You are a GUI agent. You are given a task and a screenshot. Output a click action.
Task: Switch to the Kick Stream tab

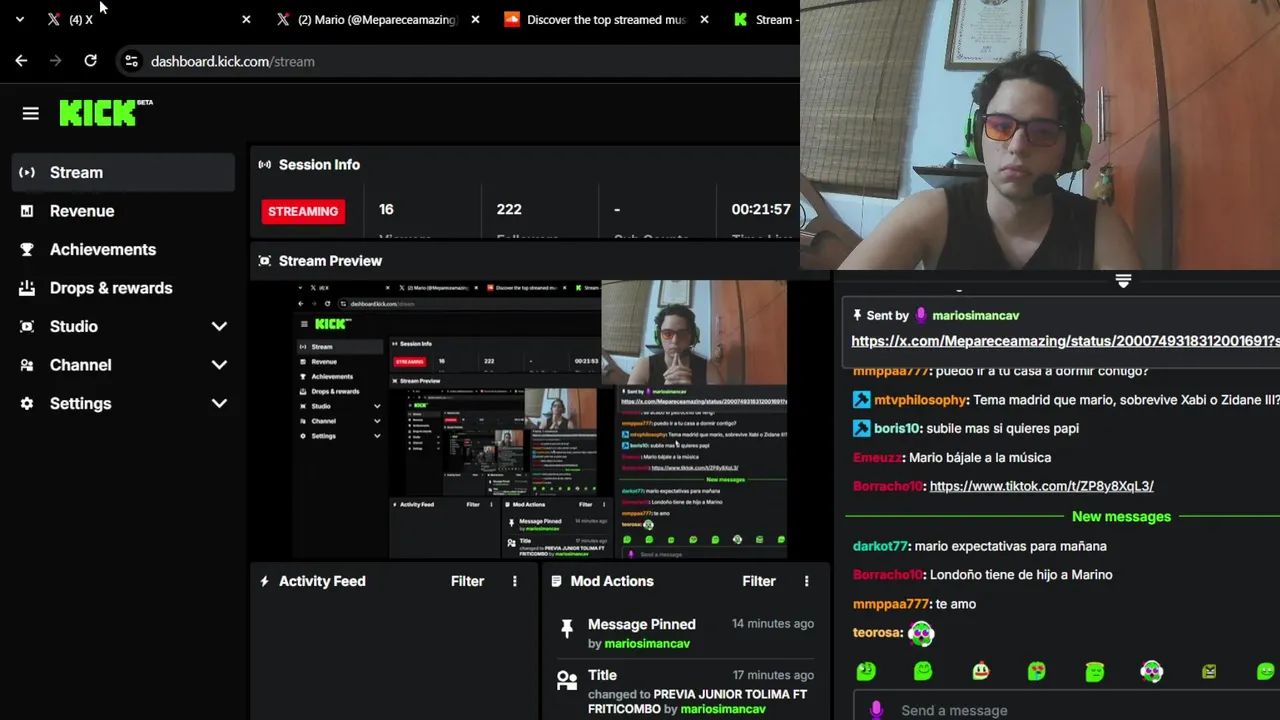[764, 19]
